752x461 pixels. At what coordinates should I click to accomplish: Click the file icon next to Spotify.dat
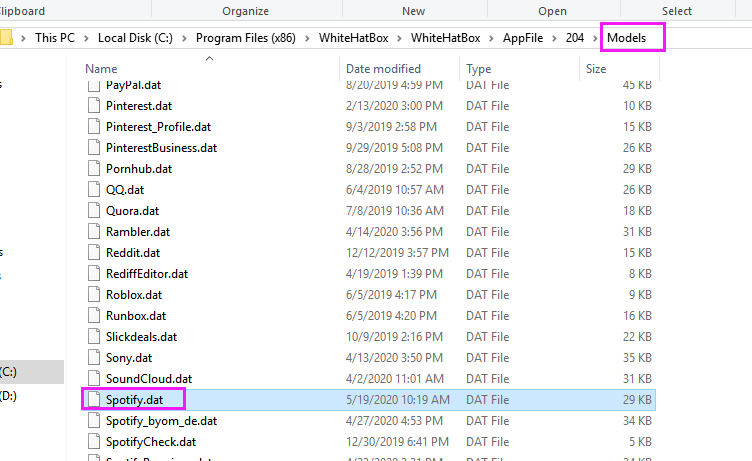tap(93, 400)
